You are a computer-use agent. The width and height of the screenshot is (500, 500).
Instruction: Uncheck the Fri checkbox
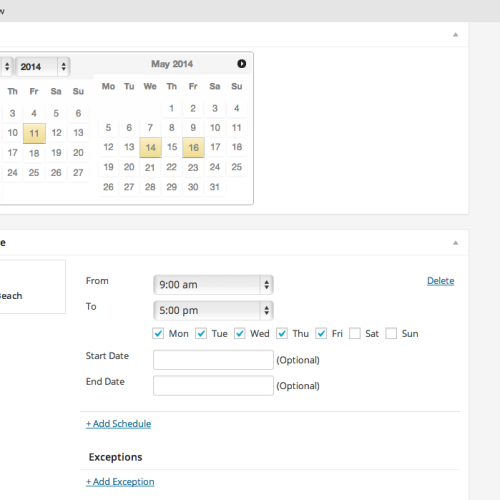pos(321,333)
